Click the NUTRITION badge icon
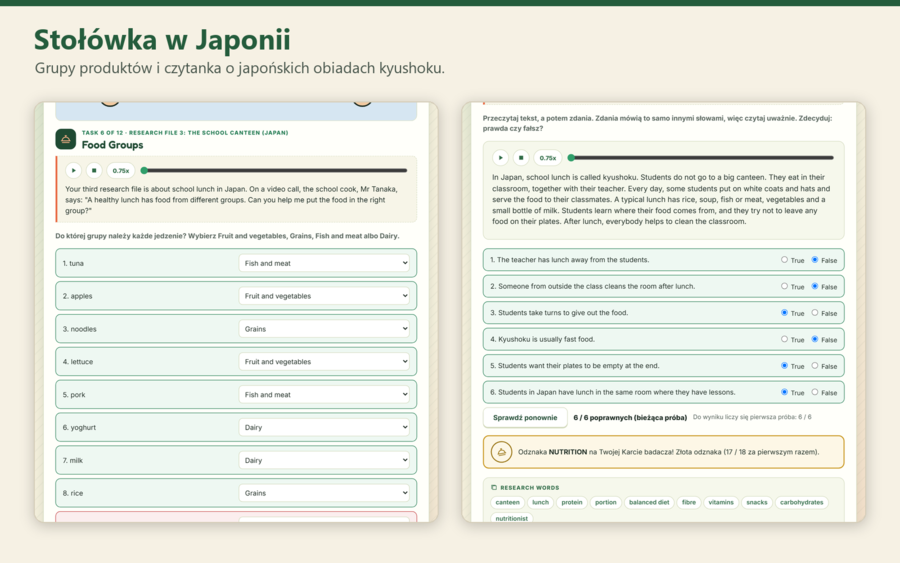This screenshot has height=563, width=900. tap(501, 452)
